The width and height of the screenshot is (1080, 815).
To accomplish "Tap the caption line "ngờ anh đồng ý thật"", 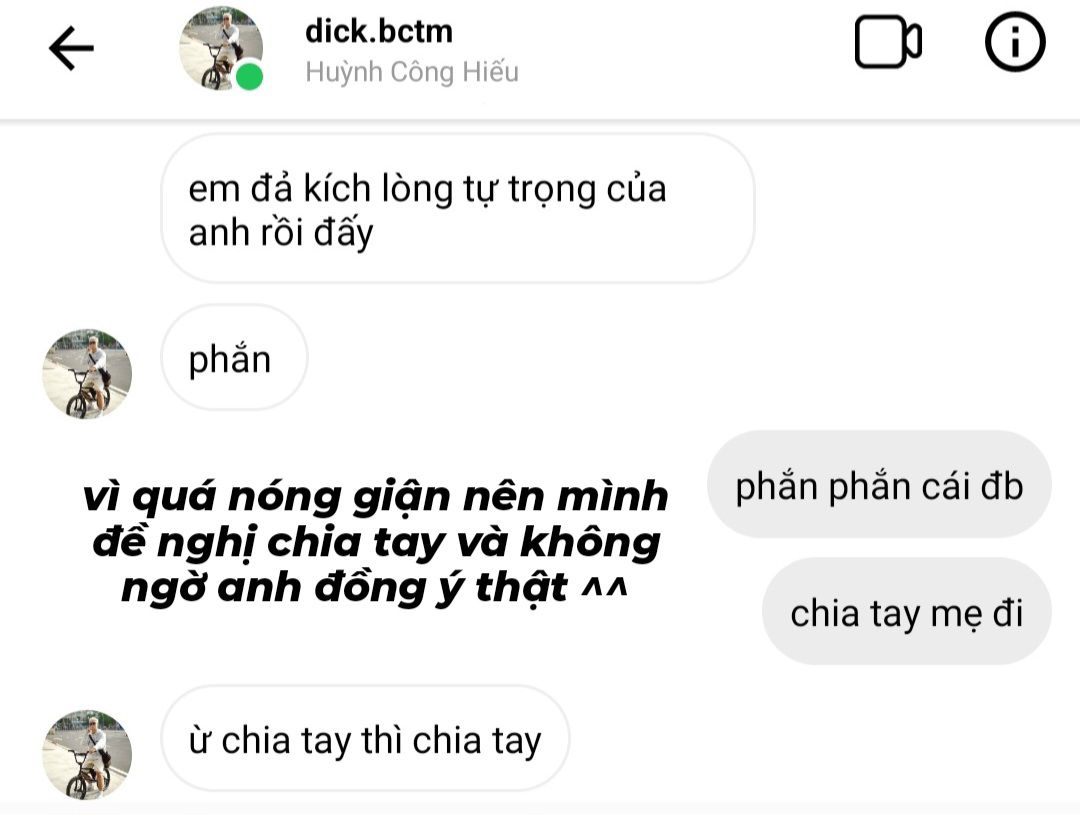I will coord(374,588).
